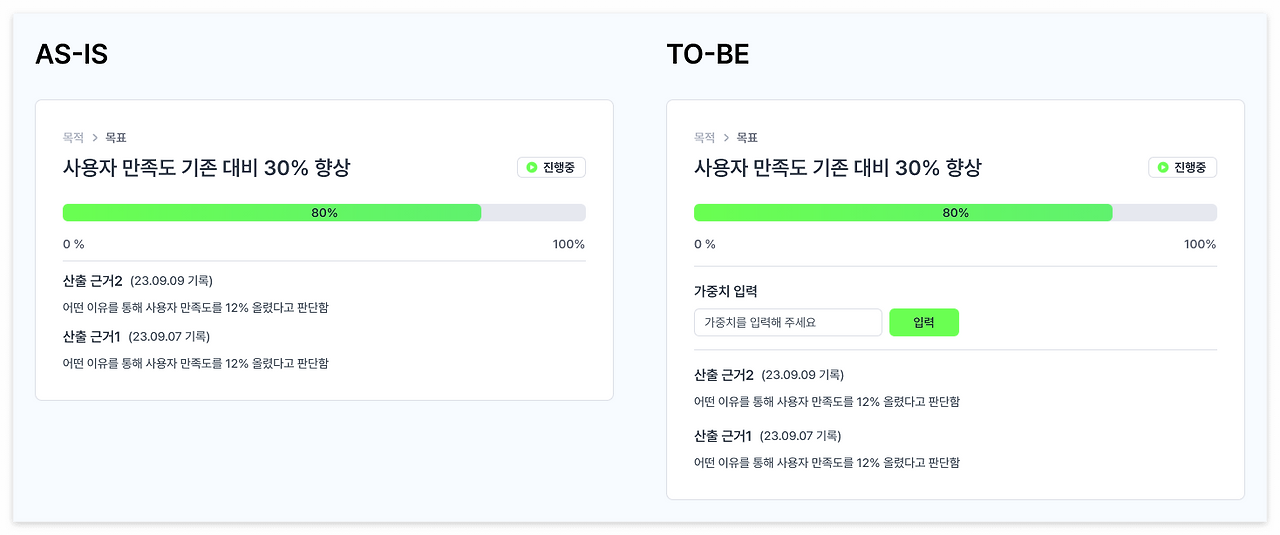Select 산출 근거2 entry in the AS-IS card
Image resolution: width=1280 pixels, height=535 pixels.
92,281
